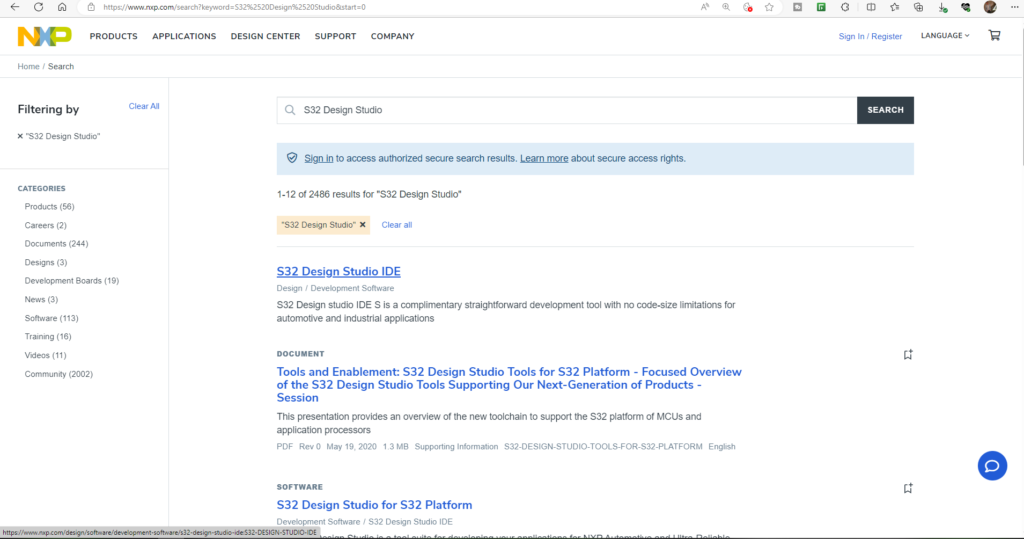
Task: Remove "S32 Design Studio" filter in sidebar
Action: (20, 136)
